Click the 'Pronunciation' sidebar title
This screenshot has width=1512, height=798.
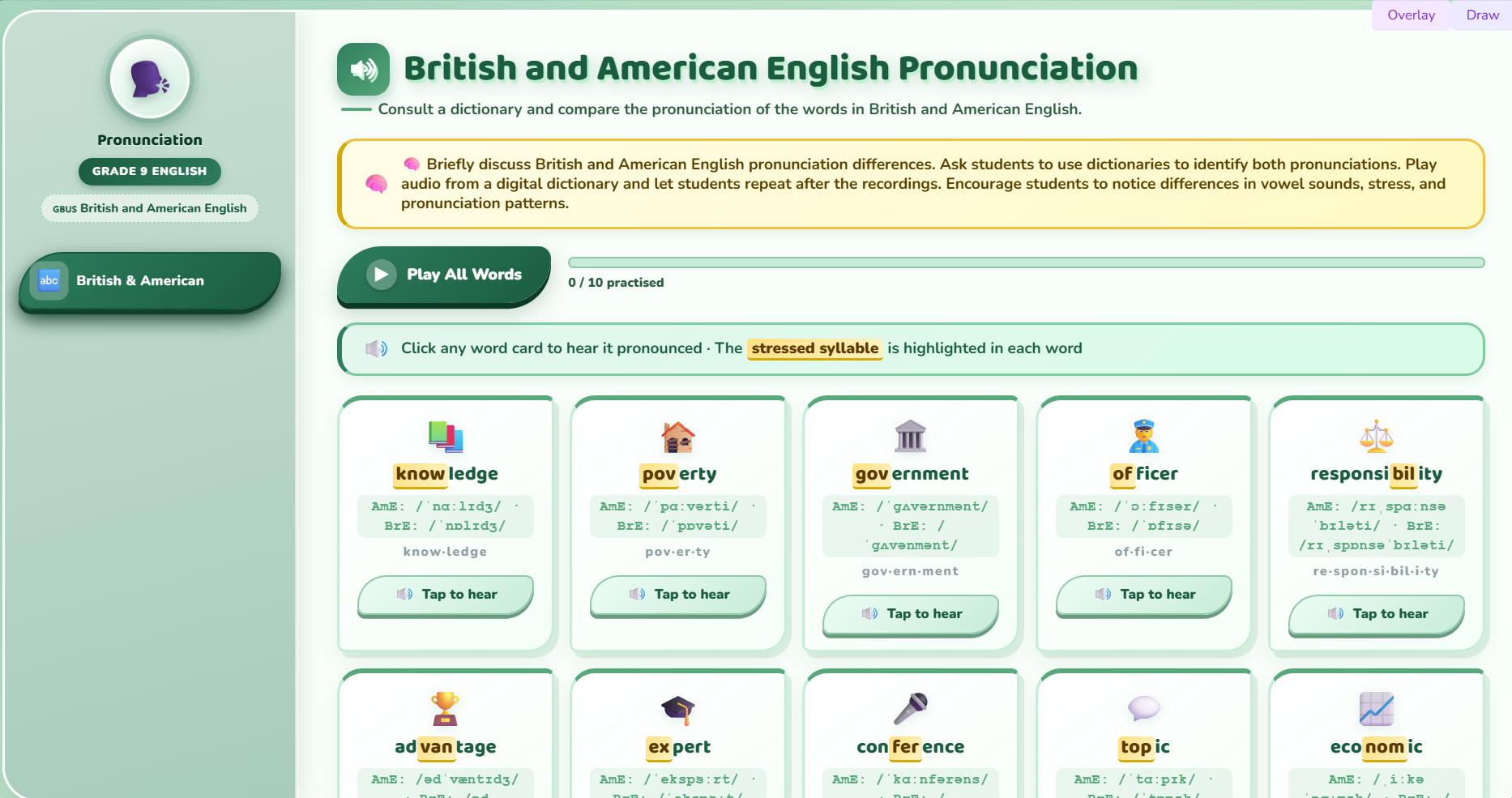click(x=150, y=140)
